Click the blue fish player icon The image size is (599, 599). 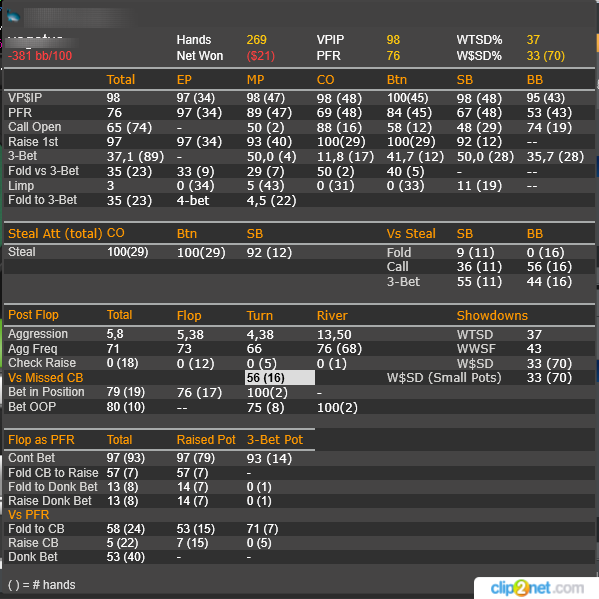coord(13,16)
